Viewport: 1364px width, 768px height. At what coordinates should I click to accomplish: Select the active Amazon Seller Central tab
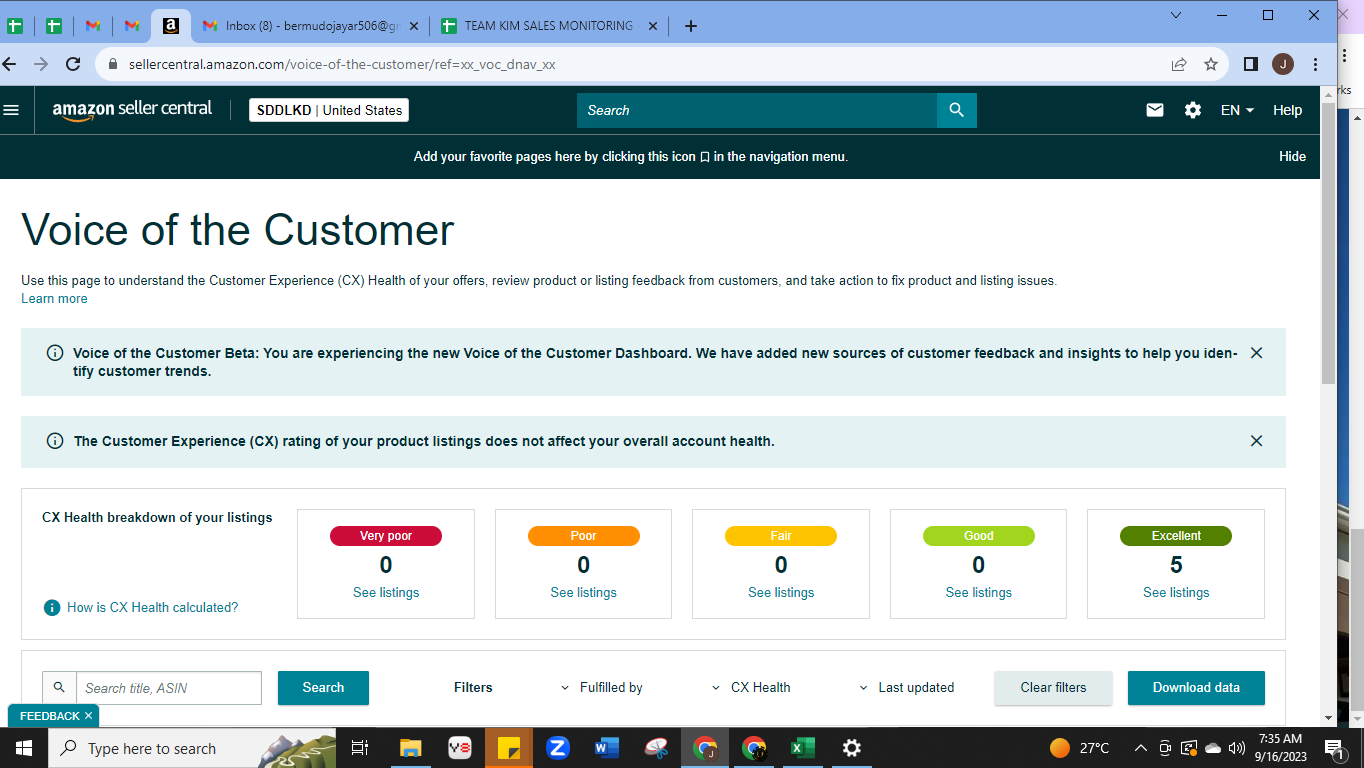[171, 26]
